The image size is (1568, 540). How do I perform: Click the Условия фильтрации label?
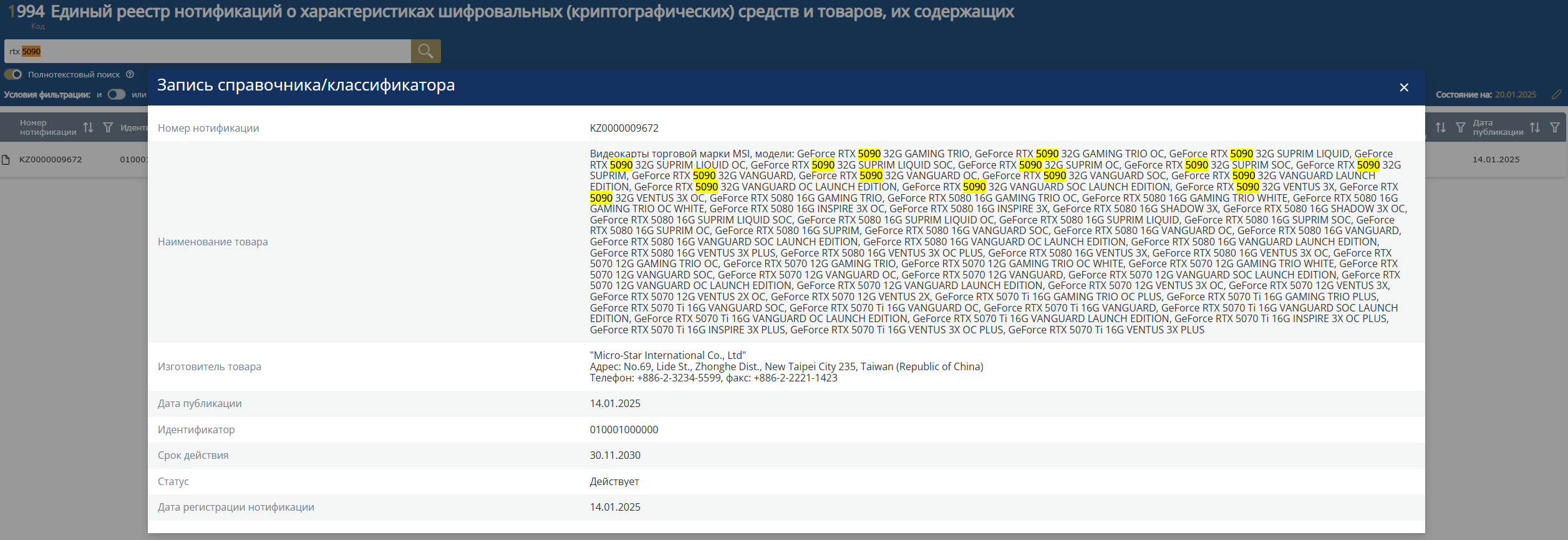pyautogui.click(x=47, y=95)
